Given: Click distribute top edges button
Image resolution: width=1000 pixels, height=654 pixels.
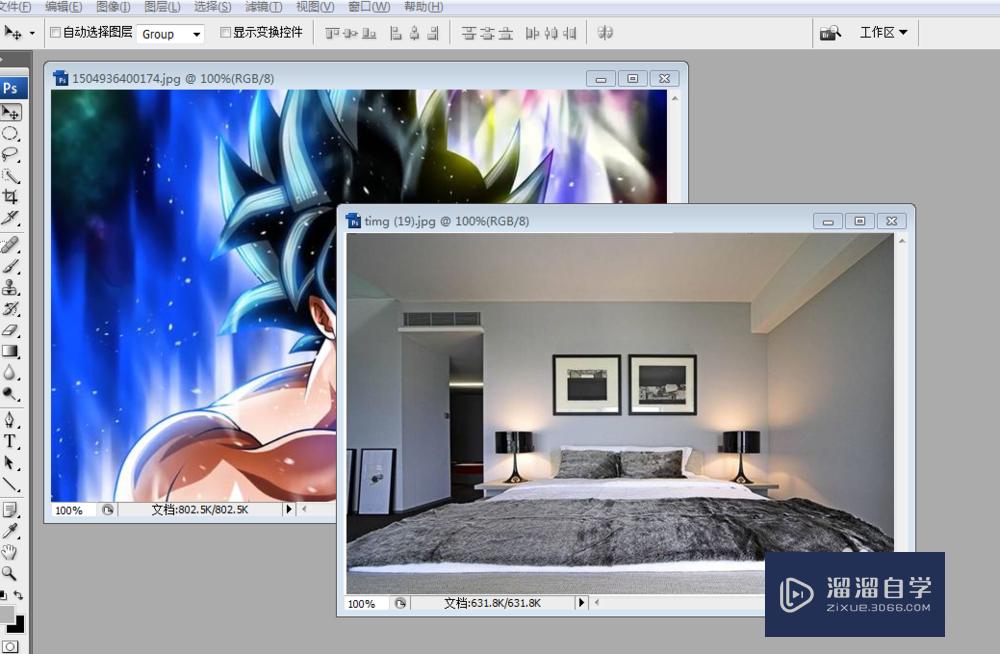Looking at the screenshot, I should point(469,33).
